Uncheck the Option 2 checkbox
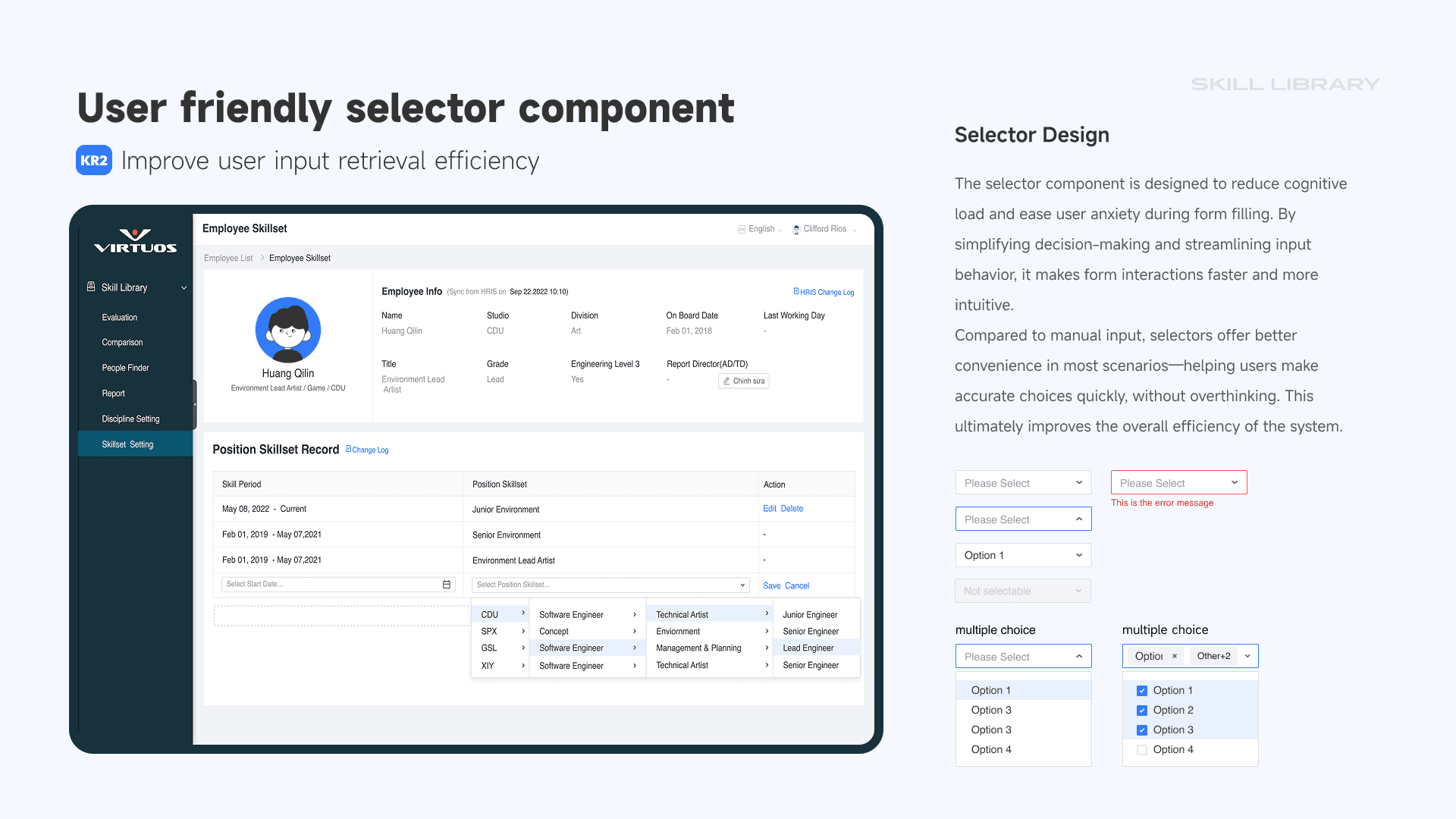Image resolution: width=1456 pixels, height=819 pixels. pos(1142,711)
